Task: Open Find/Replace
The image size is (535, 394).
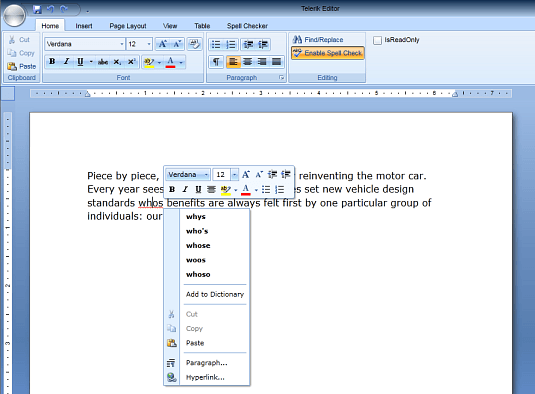Action: pyautogui.click(x=318, y=40)
